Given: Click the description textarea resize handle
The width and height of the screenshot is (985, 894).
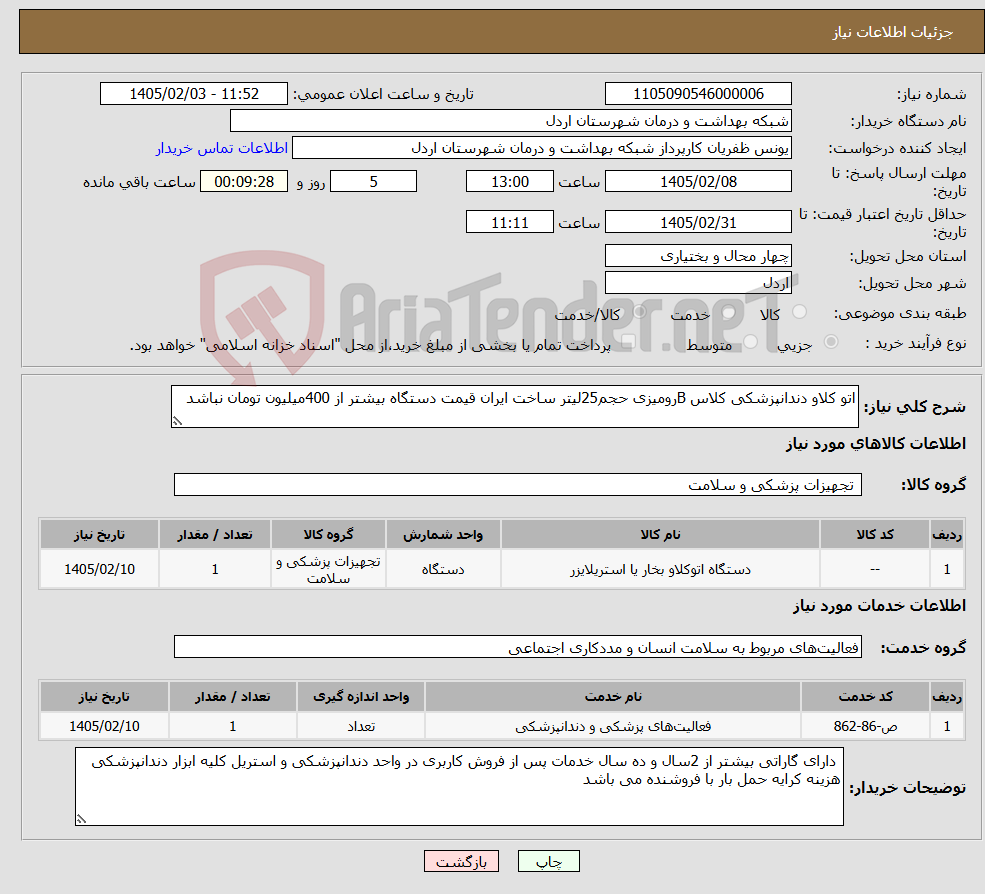Looking at the screenshot, I should click(177, 422).
